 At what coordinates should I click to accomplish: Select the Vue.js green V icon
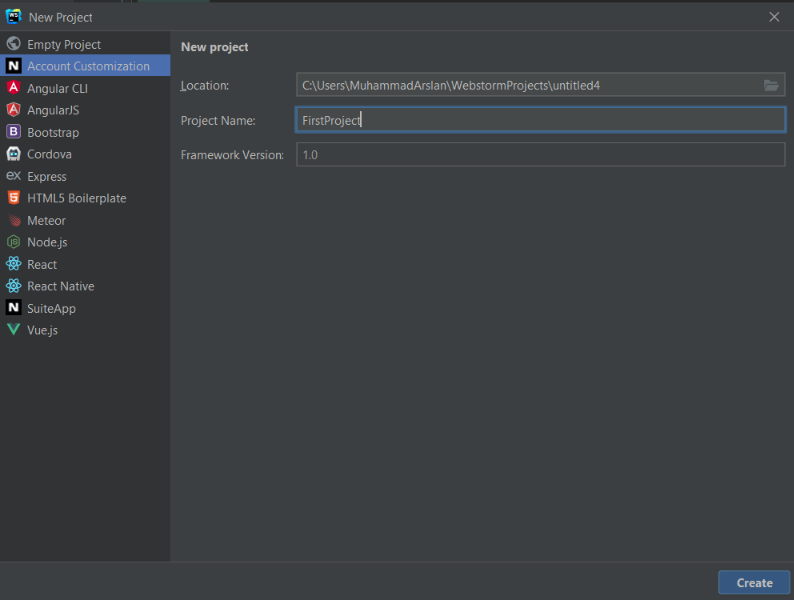point(14,330)
